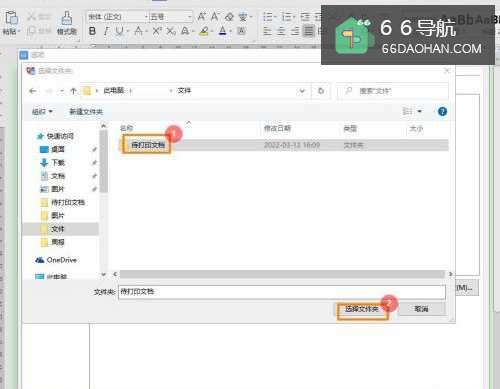The width and height of the screenshot is (500, 389).
Task: Click 新建文件夹 new folder button
Action: tap(86, 111)
